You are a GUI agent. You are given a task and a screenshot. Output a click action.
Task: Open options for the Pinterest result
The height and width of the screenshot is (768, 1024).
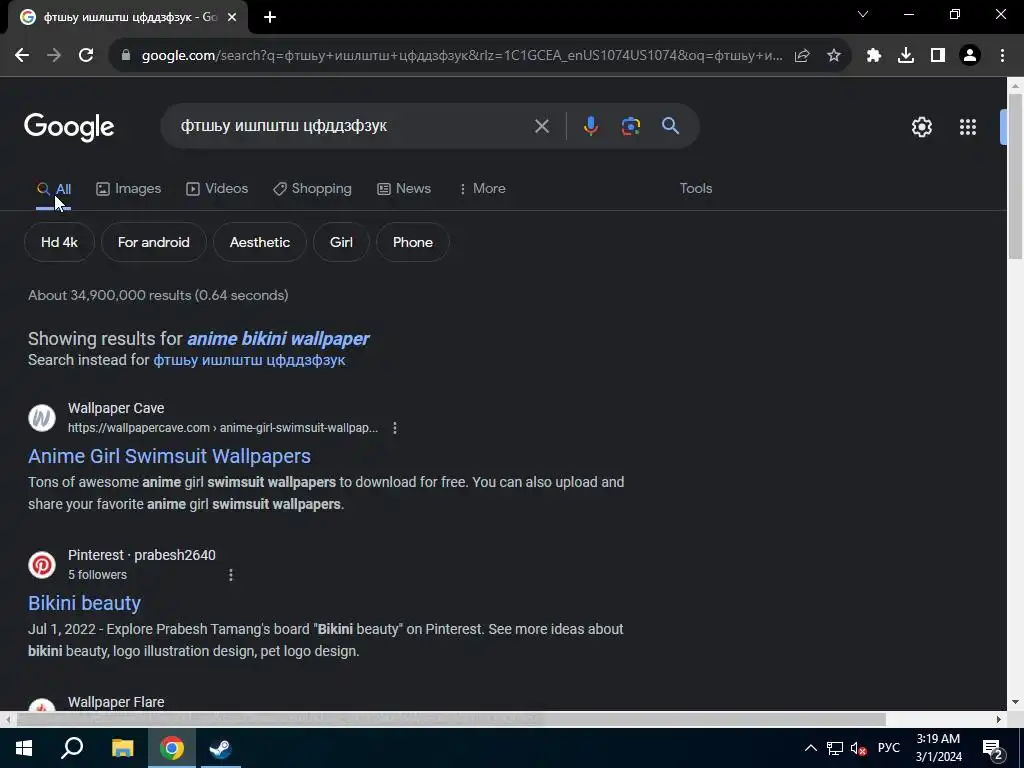point(231,575)
